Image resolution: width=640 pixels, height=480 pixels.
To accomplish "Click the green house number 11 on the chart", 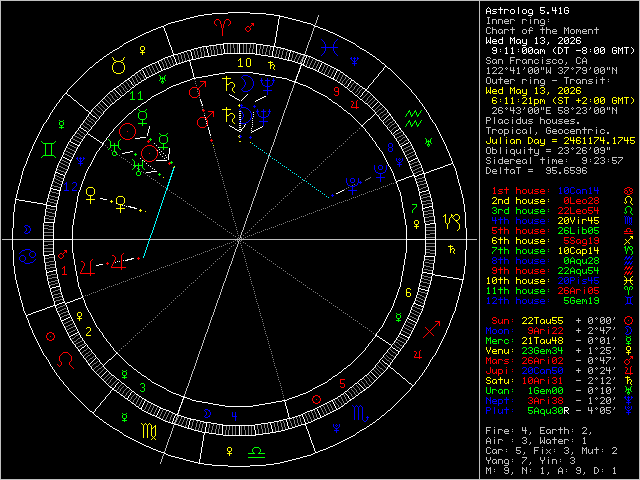I will click(136, 96).
